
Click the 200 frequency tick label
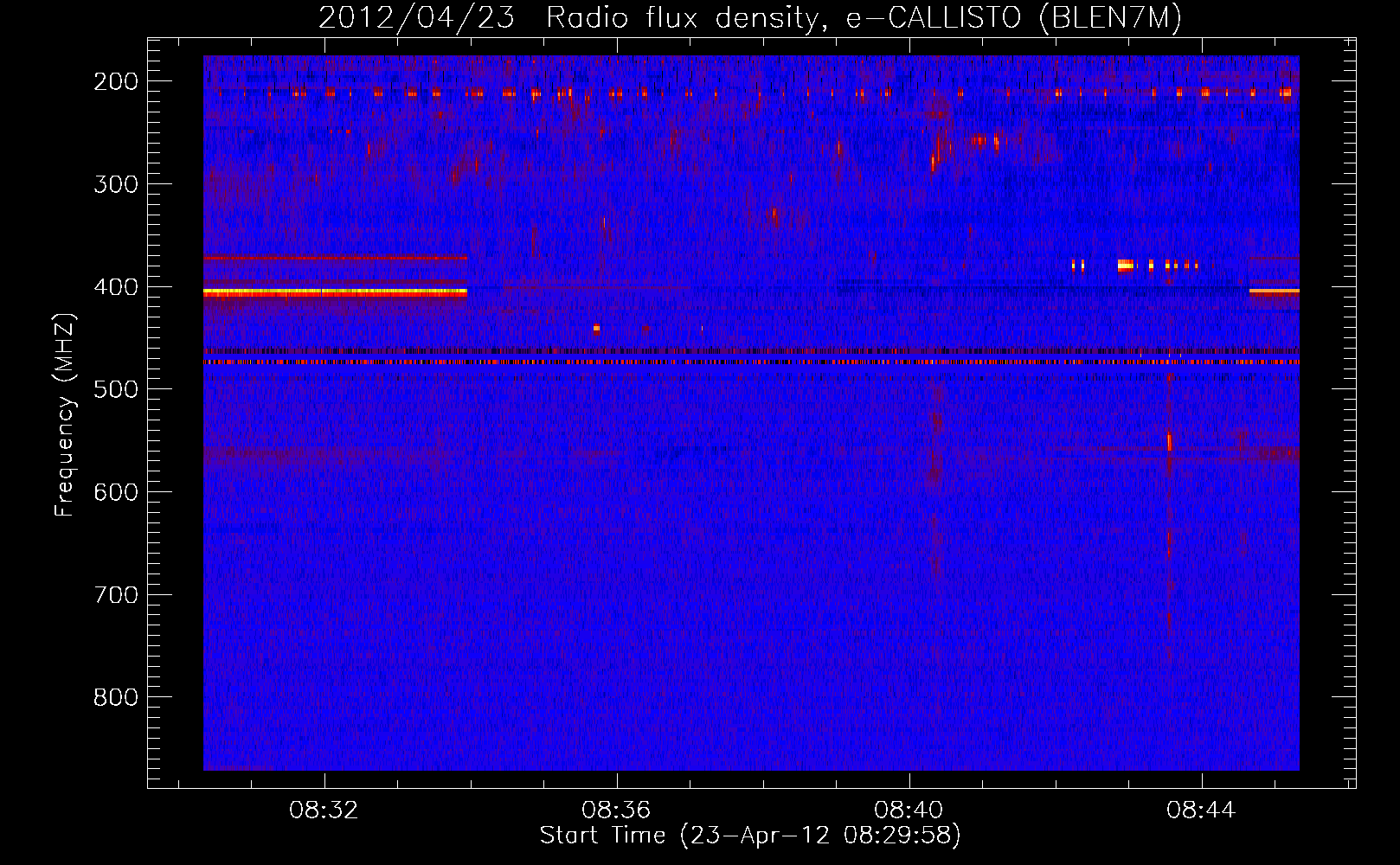pyautogui.click(x=116, y=81)
